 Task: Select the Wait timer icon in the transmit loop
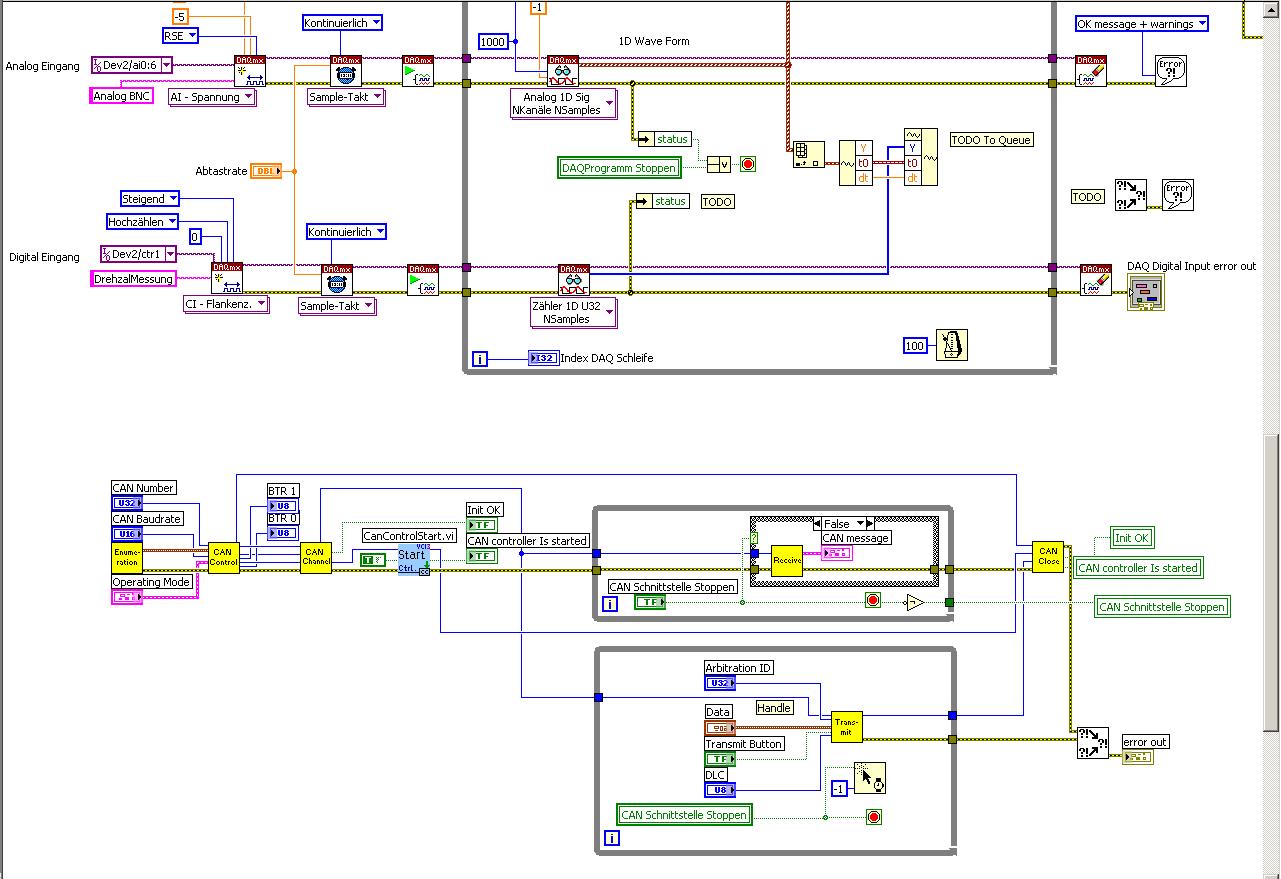[x=870, y=777]
